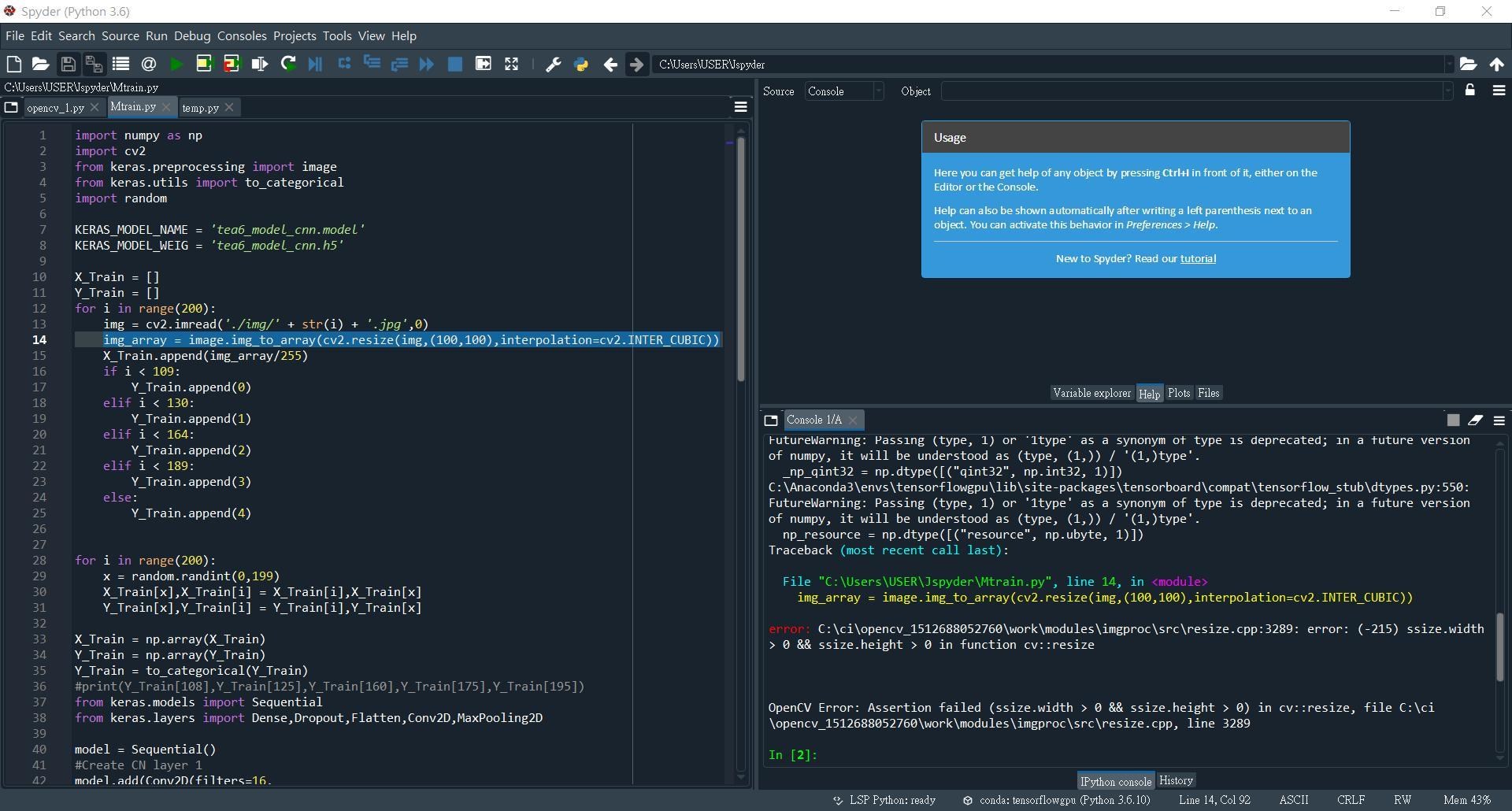Open PYTHONPATH manager python icon

pos(581,65)
